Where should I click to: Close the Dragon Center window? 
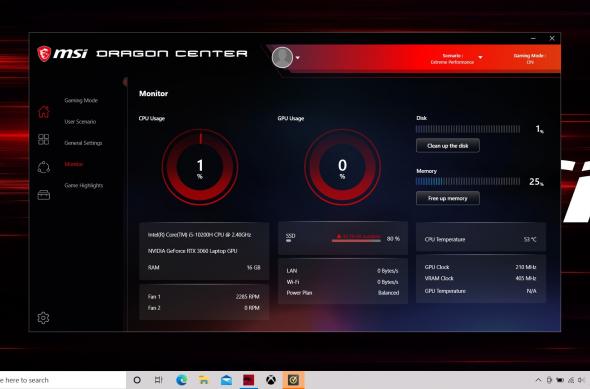click(552, 38)
